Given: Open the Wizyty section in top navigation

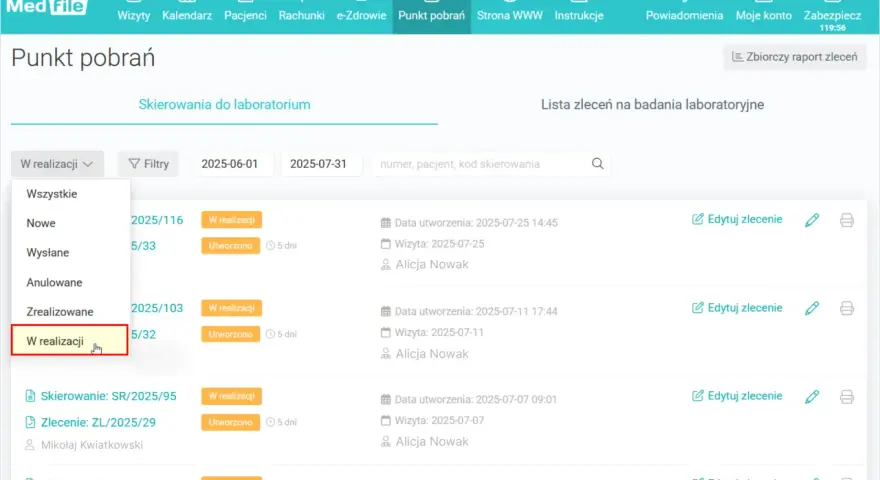Looking at the screenshot, I should 134,15.
